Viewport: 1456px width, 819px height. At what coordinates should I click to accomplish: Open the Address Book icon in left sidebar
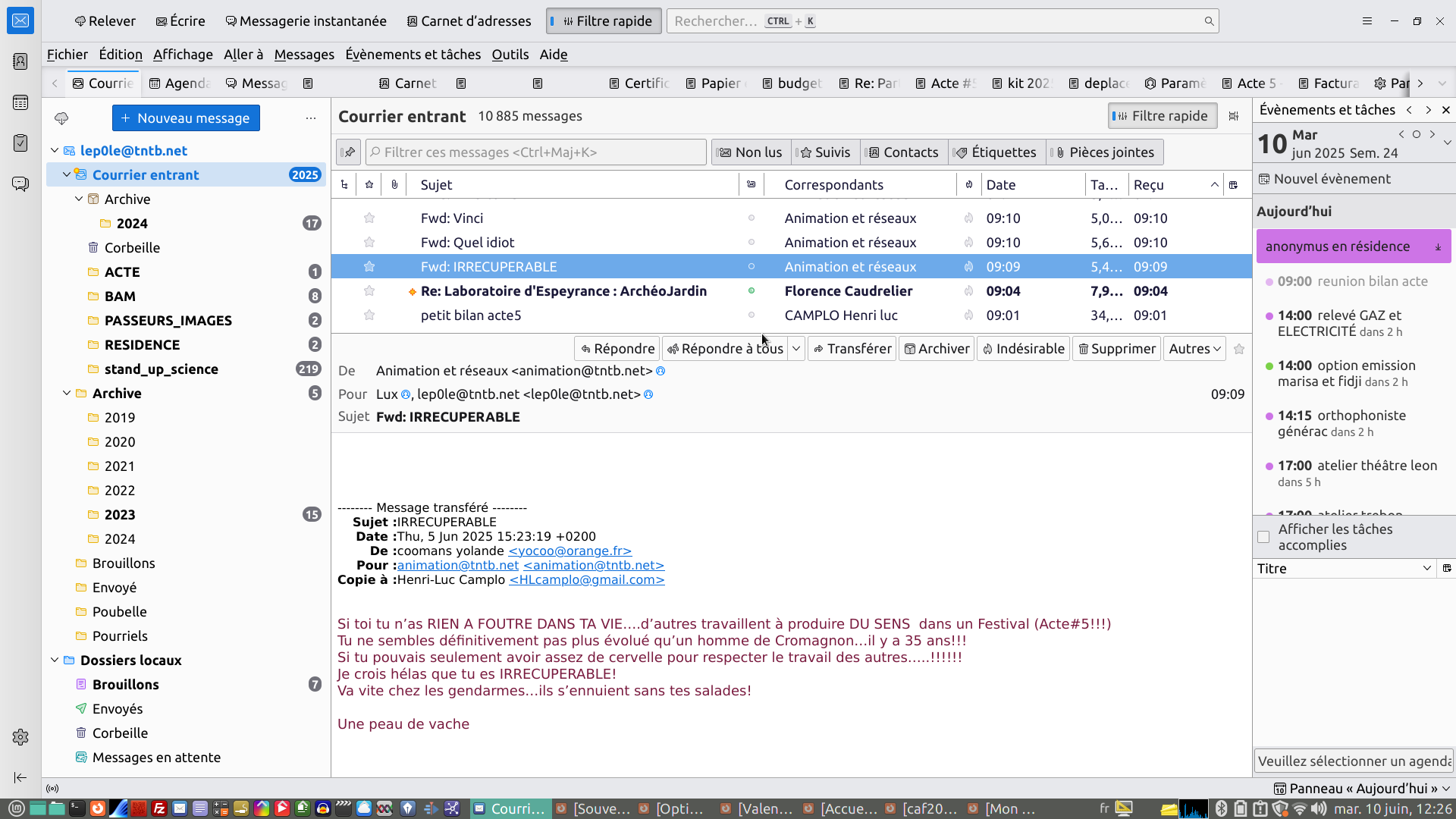pos(20,61)
